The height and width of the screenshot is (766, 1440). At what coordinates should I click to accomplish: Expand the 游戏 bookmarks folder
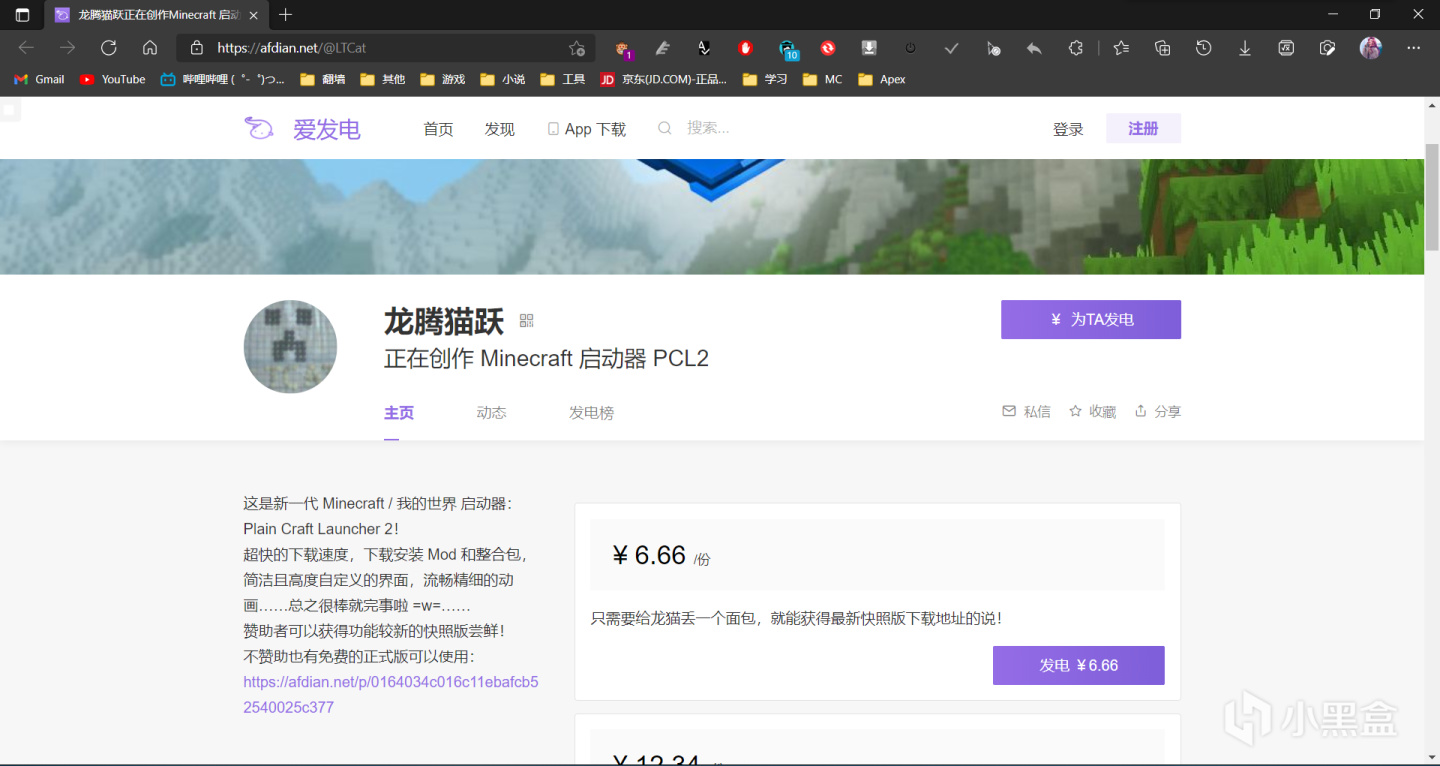click(442, 79)
